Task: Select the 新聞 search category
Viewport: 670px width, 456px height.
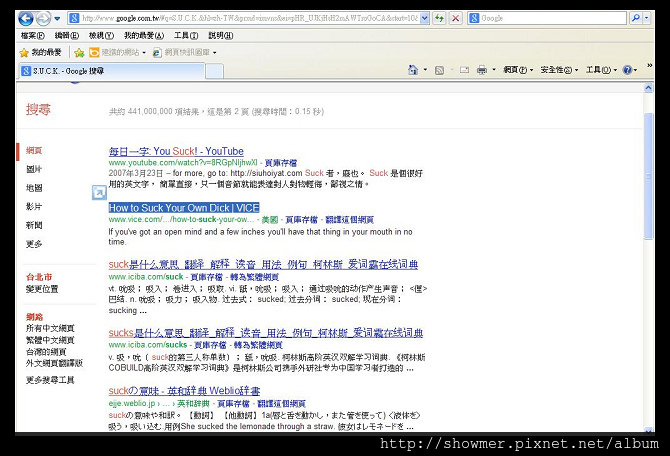Action: click(x=34, y=225)
